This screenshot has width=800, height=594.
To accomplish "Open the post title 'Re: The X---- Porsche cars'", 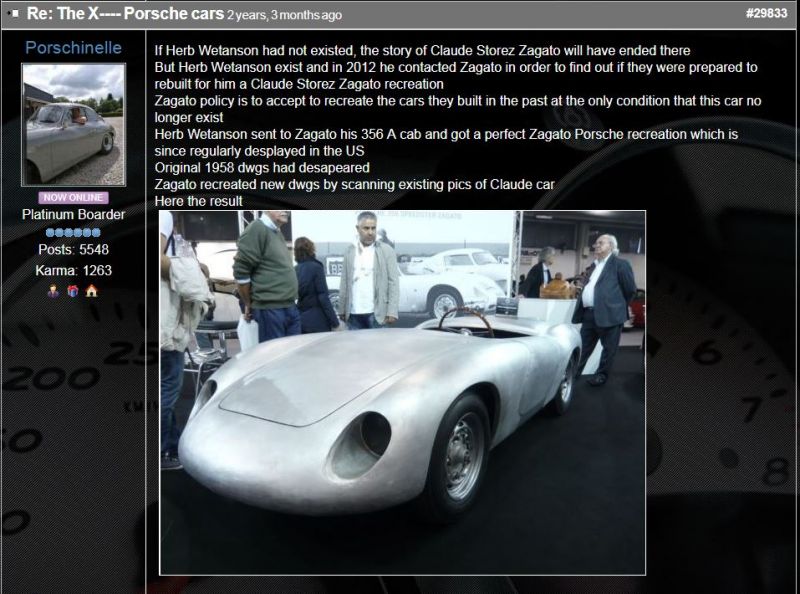I will point(126,13).
